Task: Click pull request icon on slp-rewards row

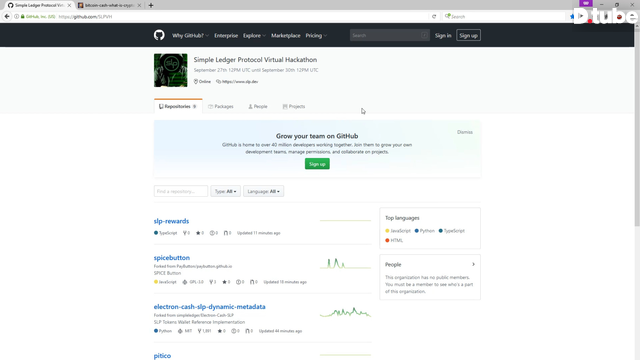Action: click(x=226, y=233)
